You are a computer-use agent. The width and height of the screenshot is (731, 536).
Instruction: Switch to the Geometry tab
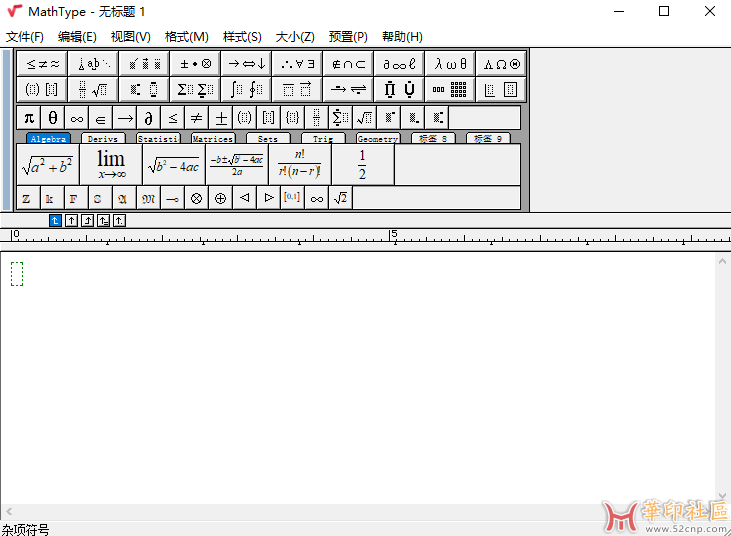pos(378,138)
